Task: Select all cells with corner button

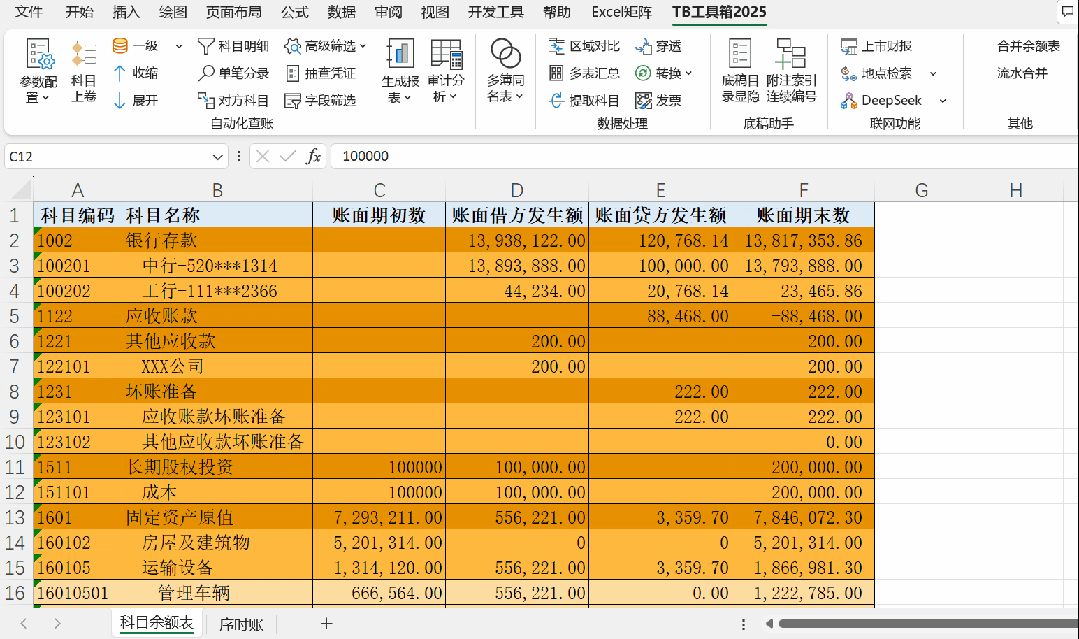Action: click(x=20, y=189)
